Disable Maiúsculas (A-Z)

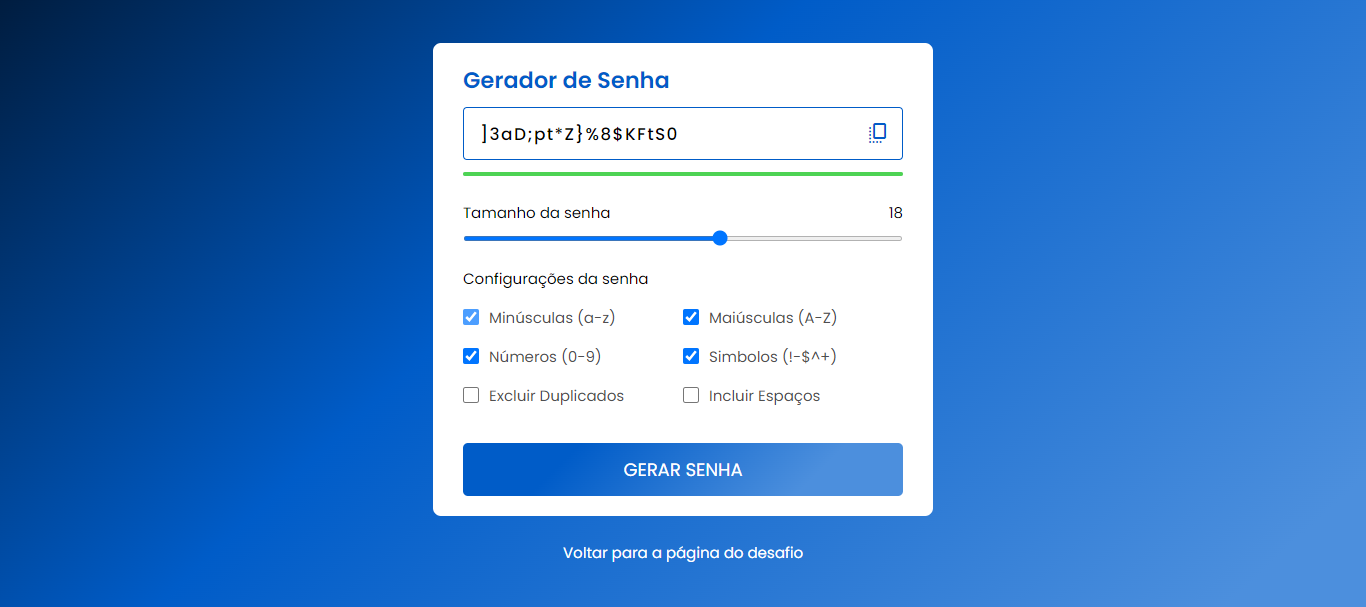[691, 317]
